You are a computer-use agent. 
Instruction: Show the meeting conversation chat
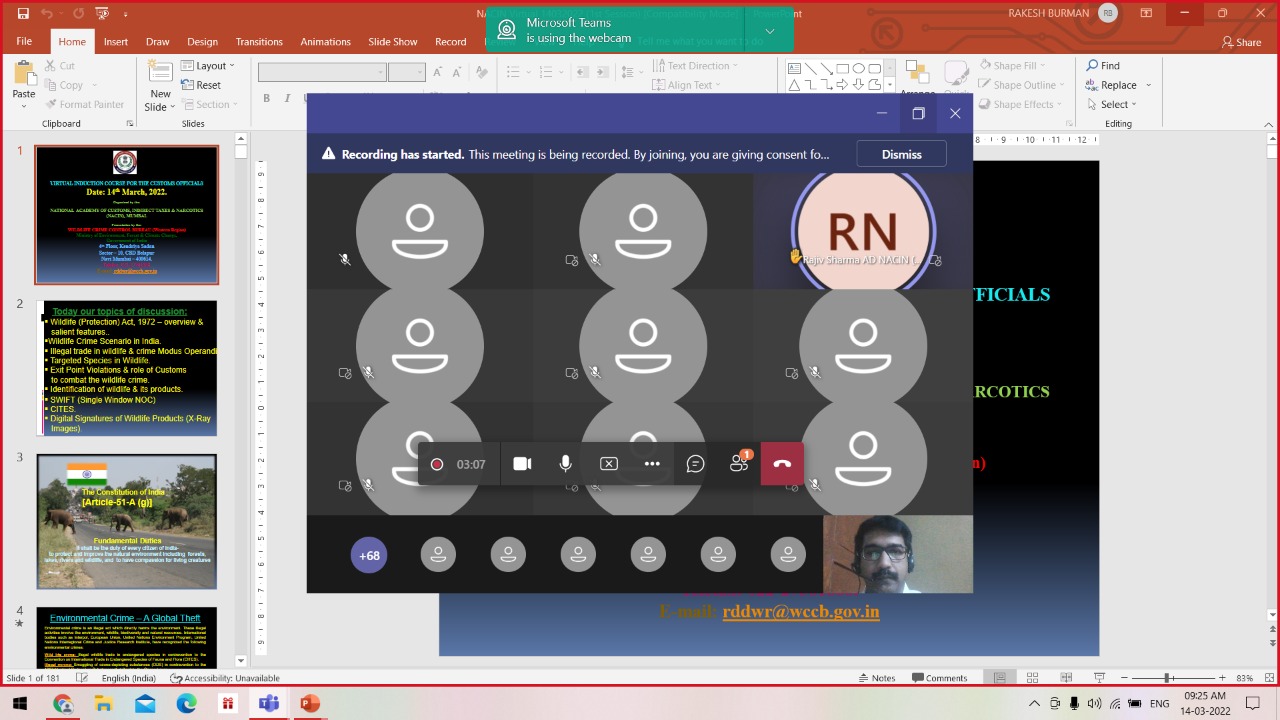pos(696,464)
